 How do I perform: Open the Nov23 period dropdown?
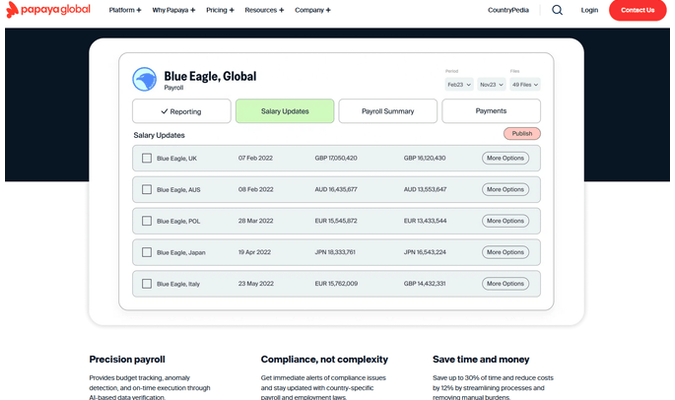tap(491, 84)
